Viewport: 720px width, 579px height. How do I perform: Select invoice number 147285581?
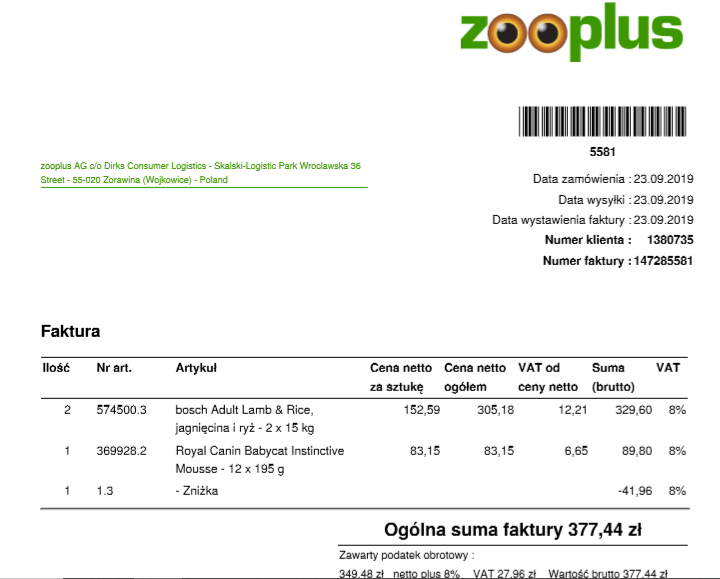click(x=664, y=261)
